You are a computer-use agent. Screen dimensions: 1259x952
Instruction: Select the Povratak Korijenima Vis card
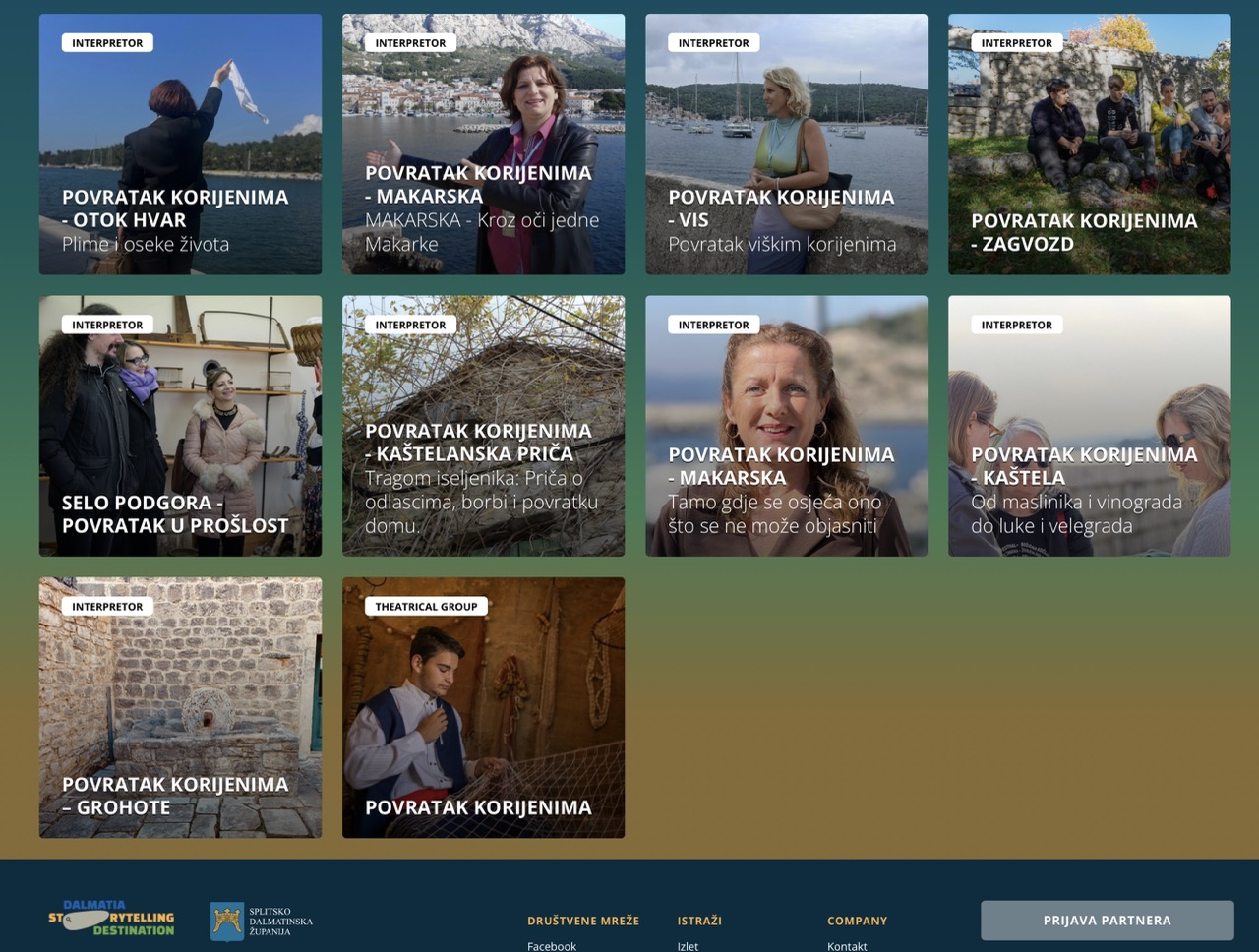tap(786, 144)
